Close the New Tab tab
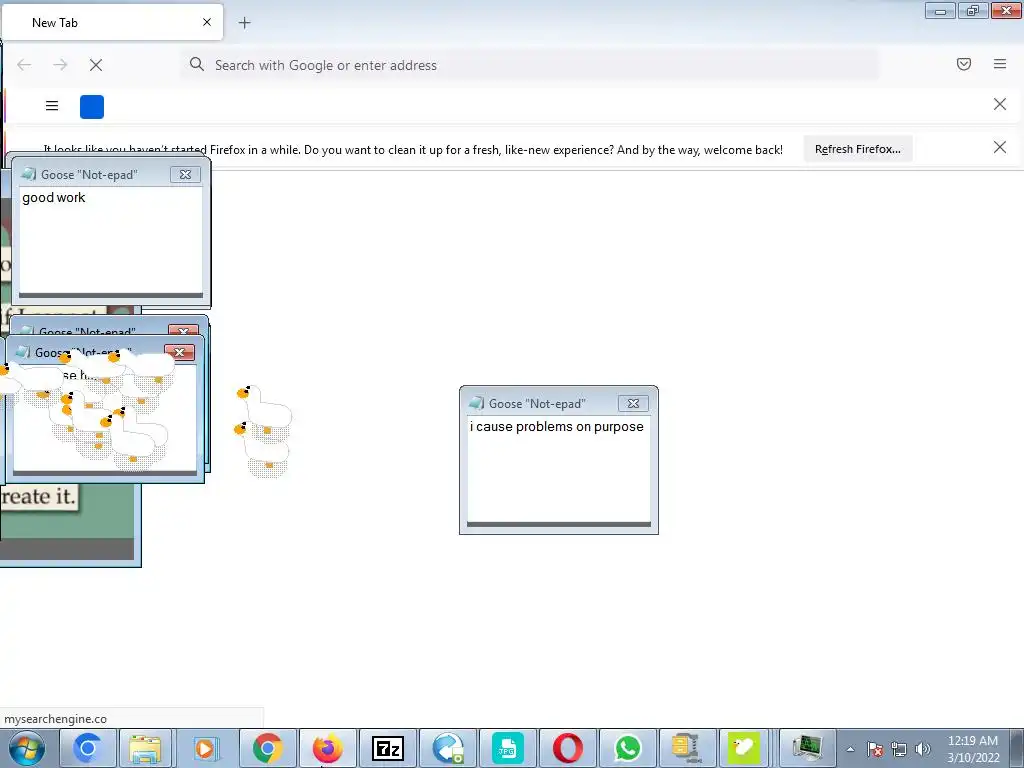The height and width of the screenshot is (768, 1024). [207, 22]
